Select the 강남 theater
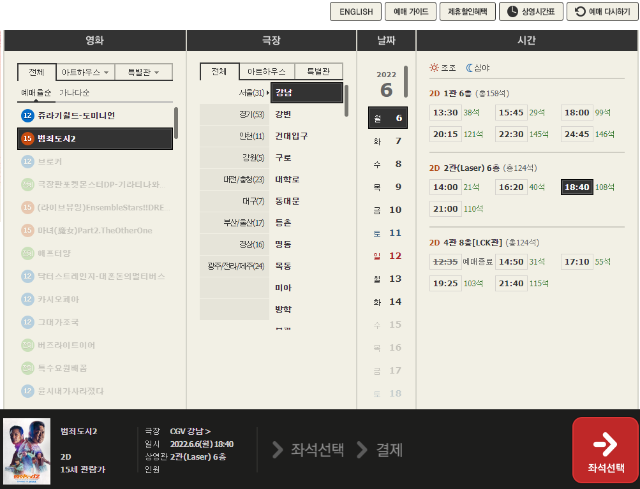The width and height of the screenshot is (640, 489). (x=307, y=92)
